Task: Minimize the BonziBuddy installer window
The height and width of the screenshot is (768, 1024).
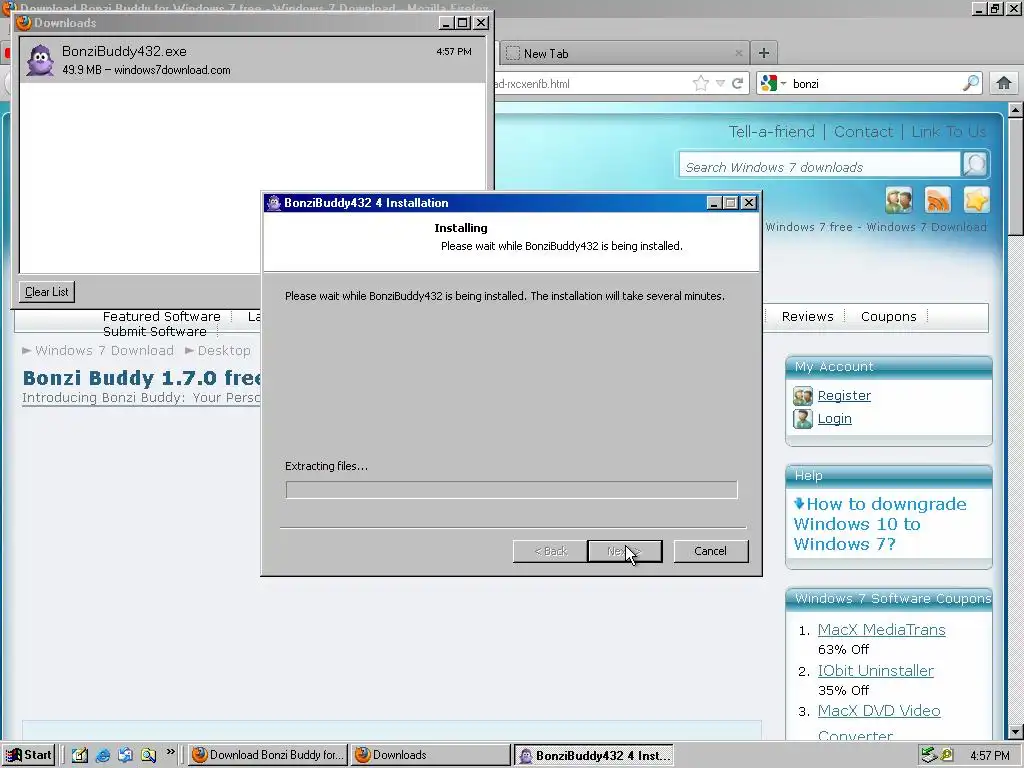Action: click(x=714, y=203)
